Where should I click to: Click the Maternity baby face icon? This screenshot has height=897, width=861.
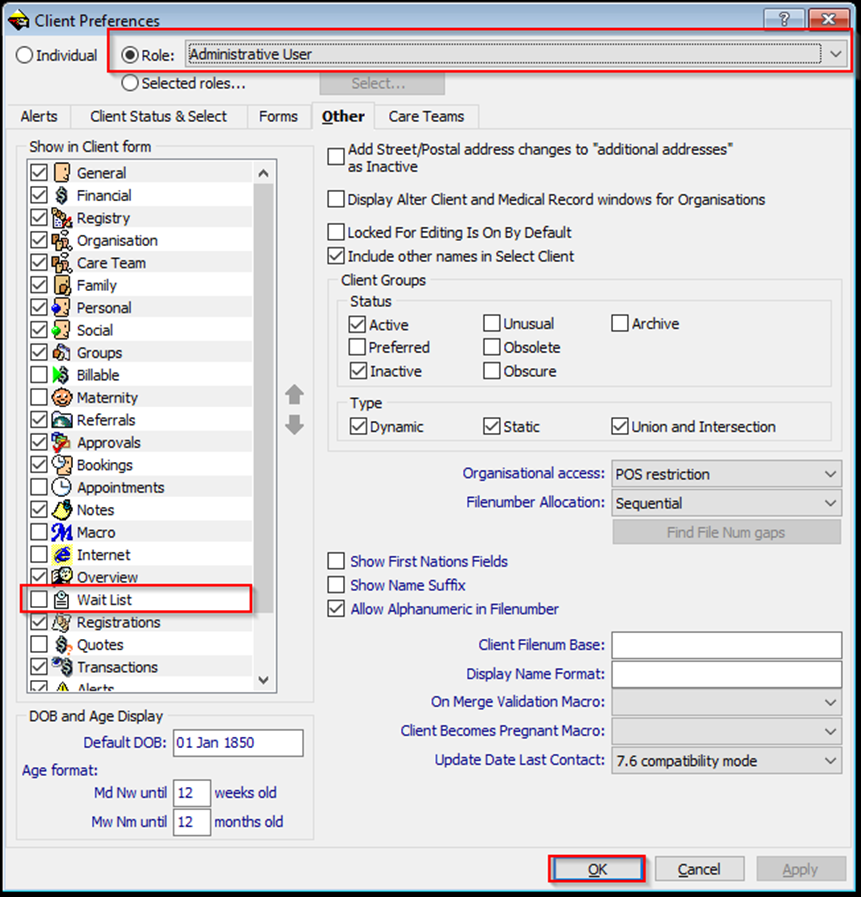[x=61, y=397]
